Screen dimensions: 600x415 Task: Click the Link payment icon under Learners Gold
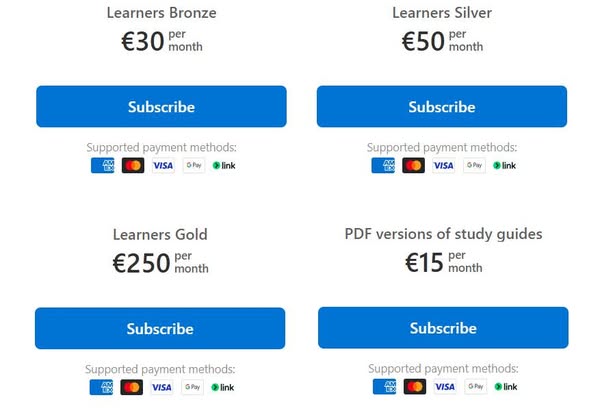pos(222,387)
